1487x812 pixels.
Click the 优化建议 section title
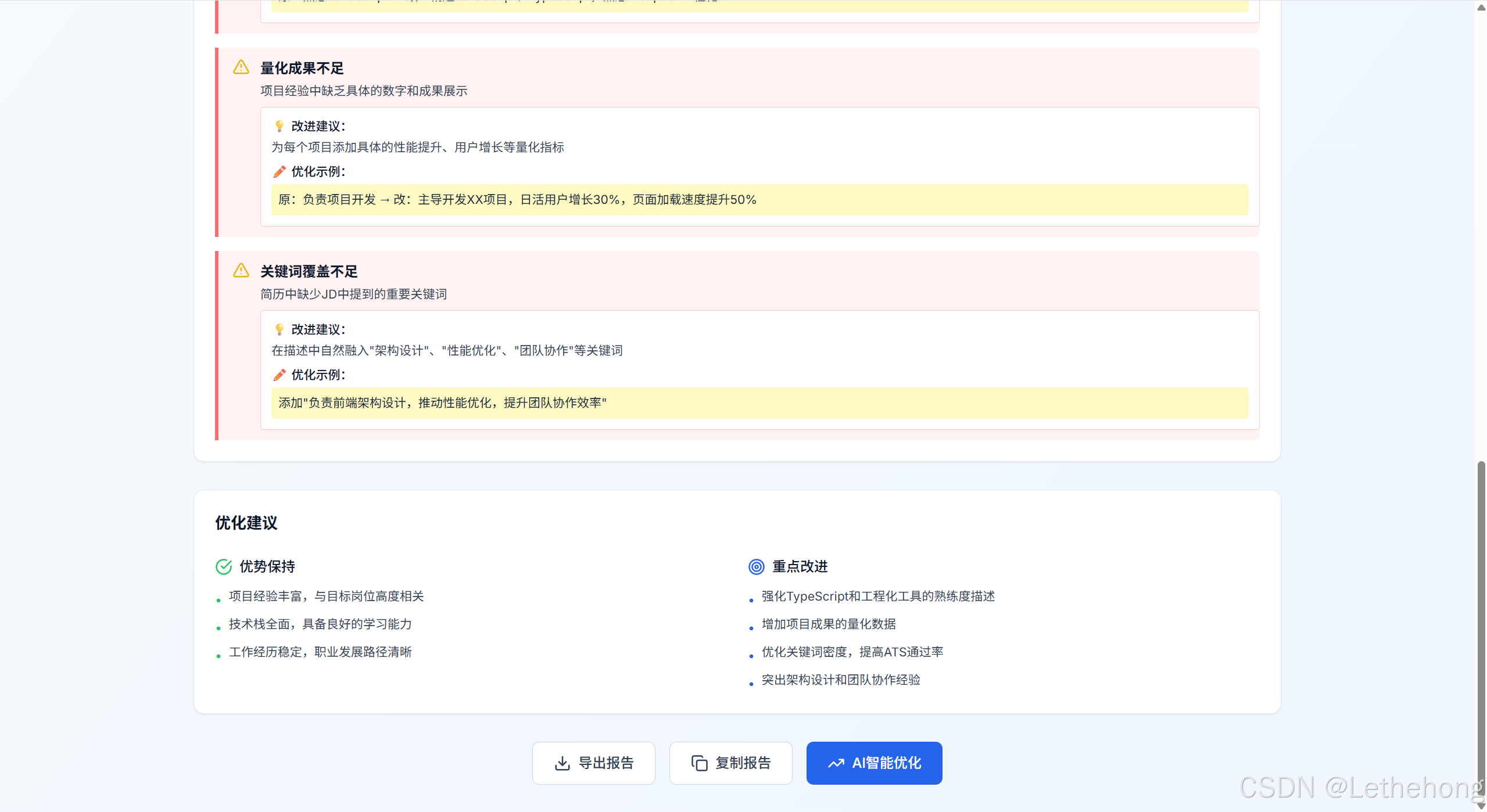pyautogui.click(x=246, y=523)
